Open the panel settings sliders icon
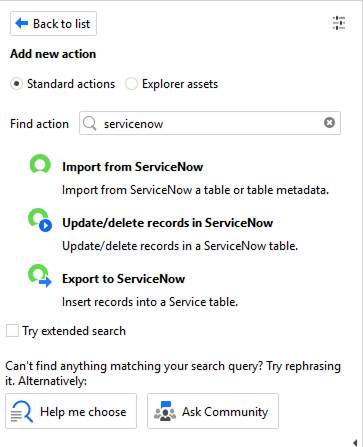363x447 pixels. (x=339, y=23)
